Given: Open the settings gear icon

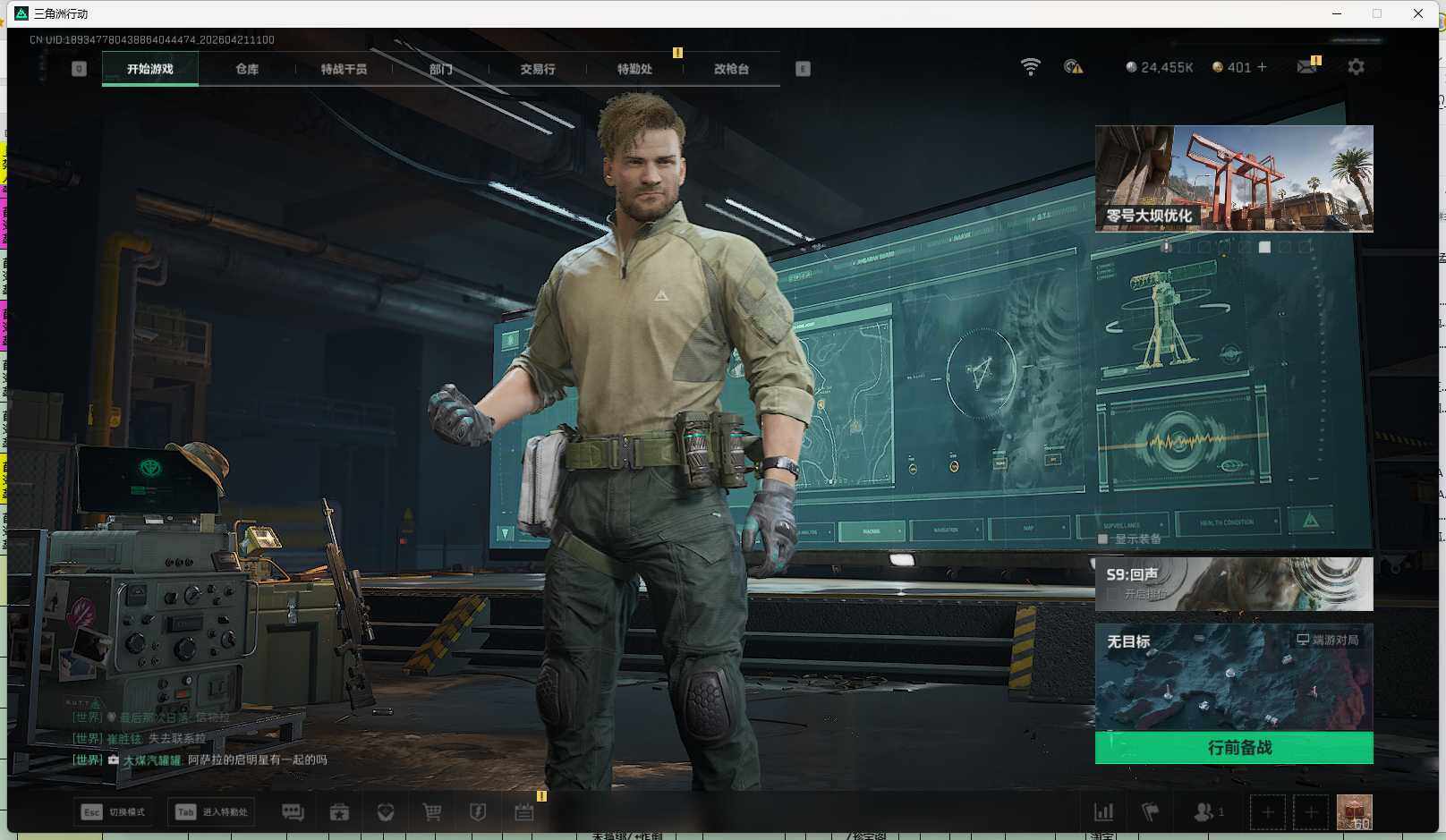Looking at the screenshot, I should pos(1356,67).
